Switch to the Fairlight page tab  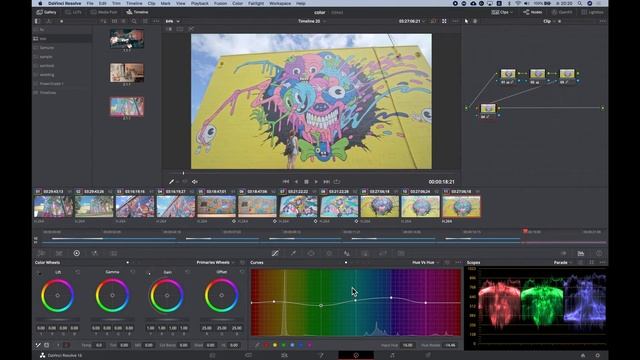pyautogui.click(x=392, y=355)
